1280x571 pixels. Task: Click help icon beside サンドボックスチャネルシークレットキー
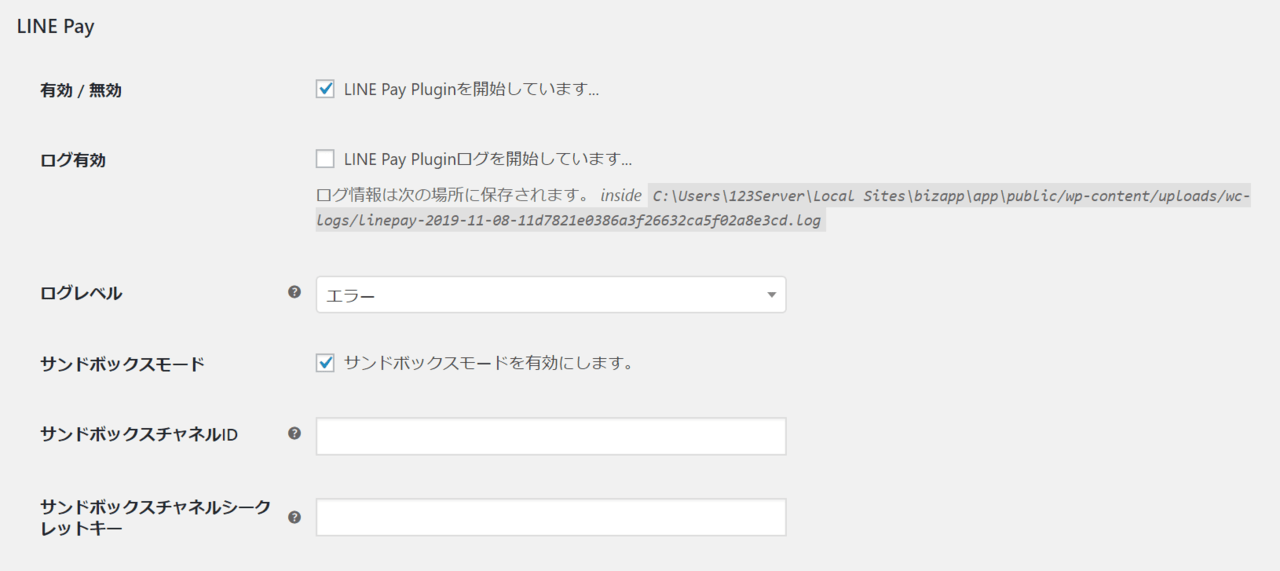point(294,517)
